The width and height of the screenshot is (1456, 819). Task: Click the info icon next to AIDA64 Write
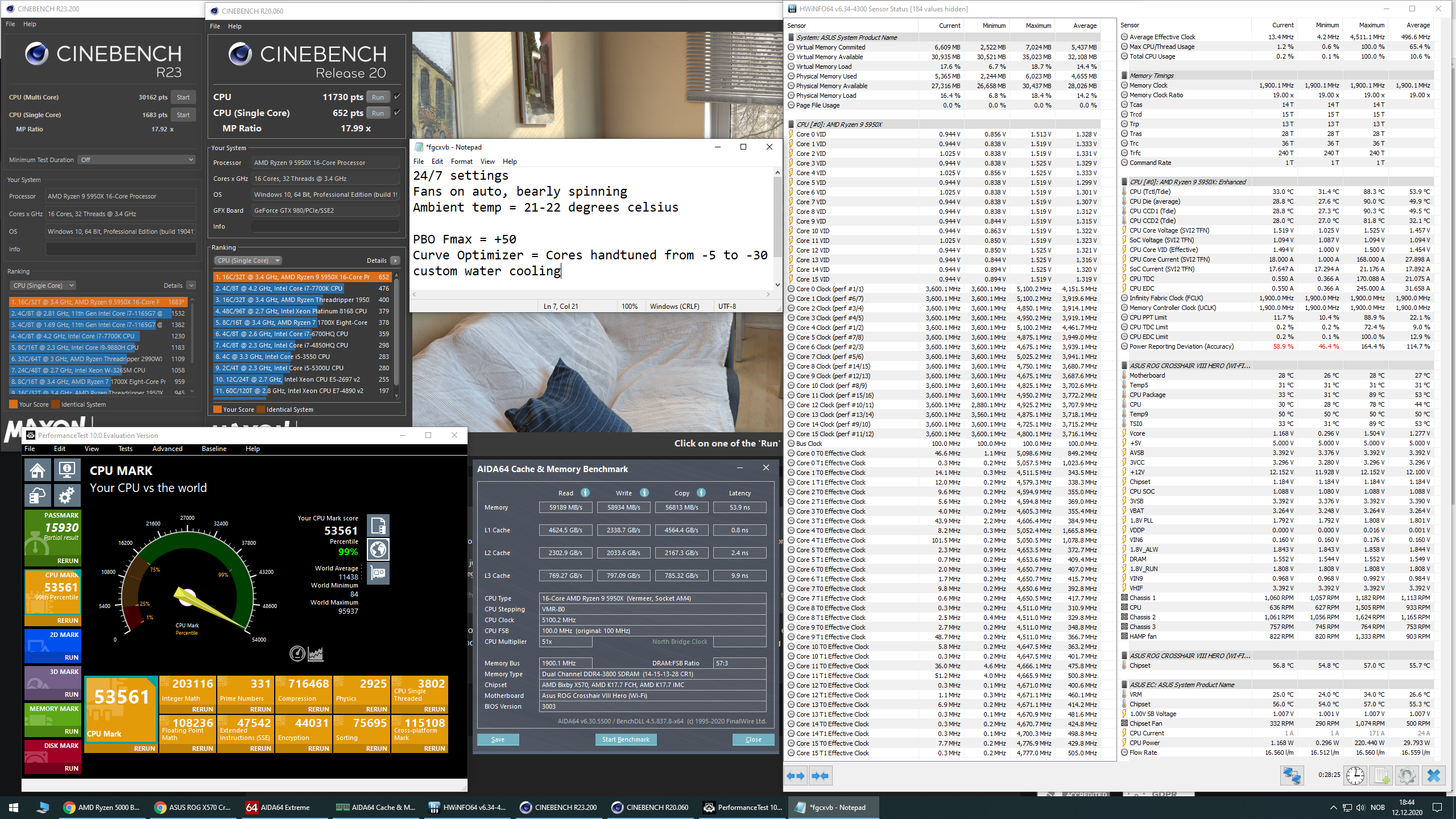(644, 493)
